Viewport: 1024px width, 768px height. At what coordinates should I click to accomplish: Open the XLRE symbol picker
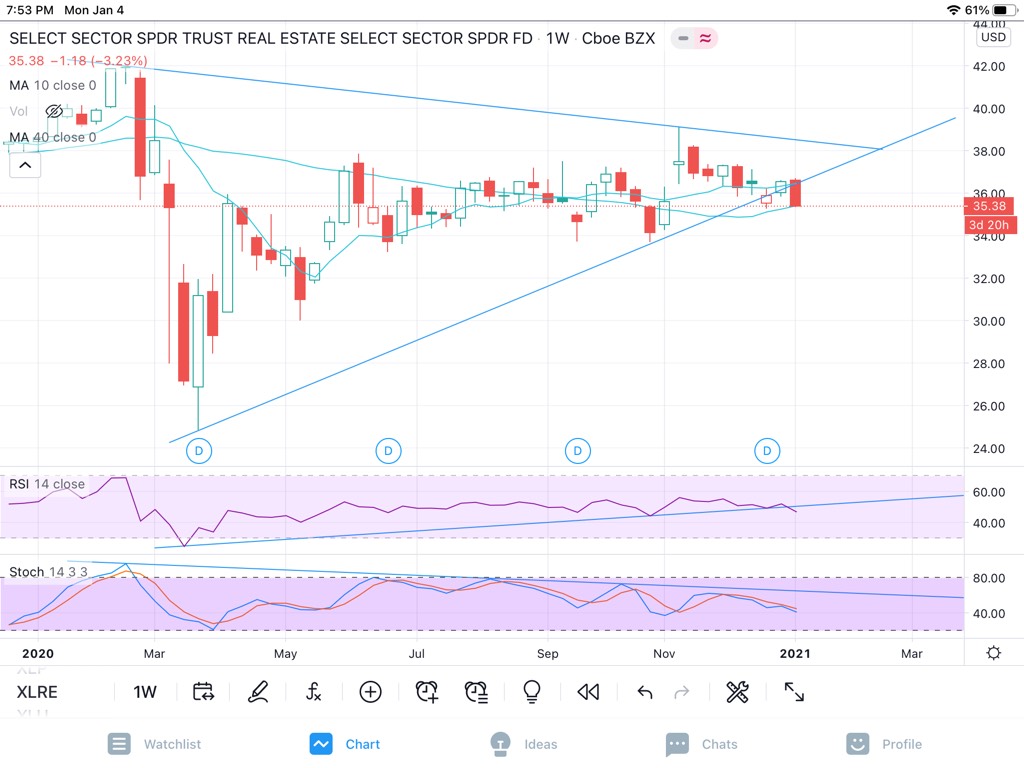click(37, 692)
